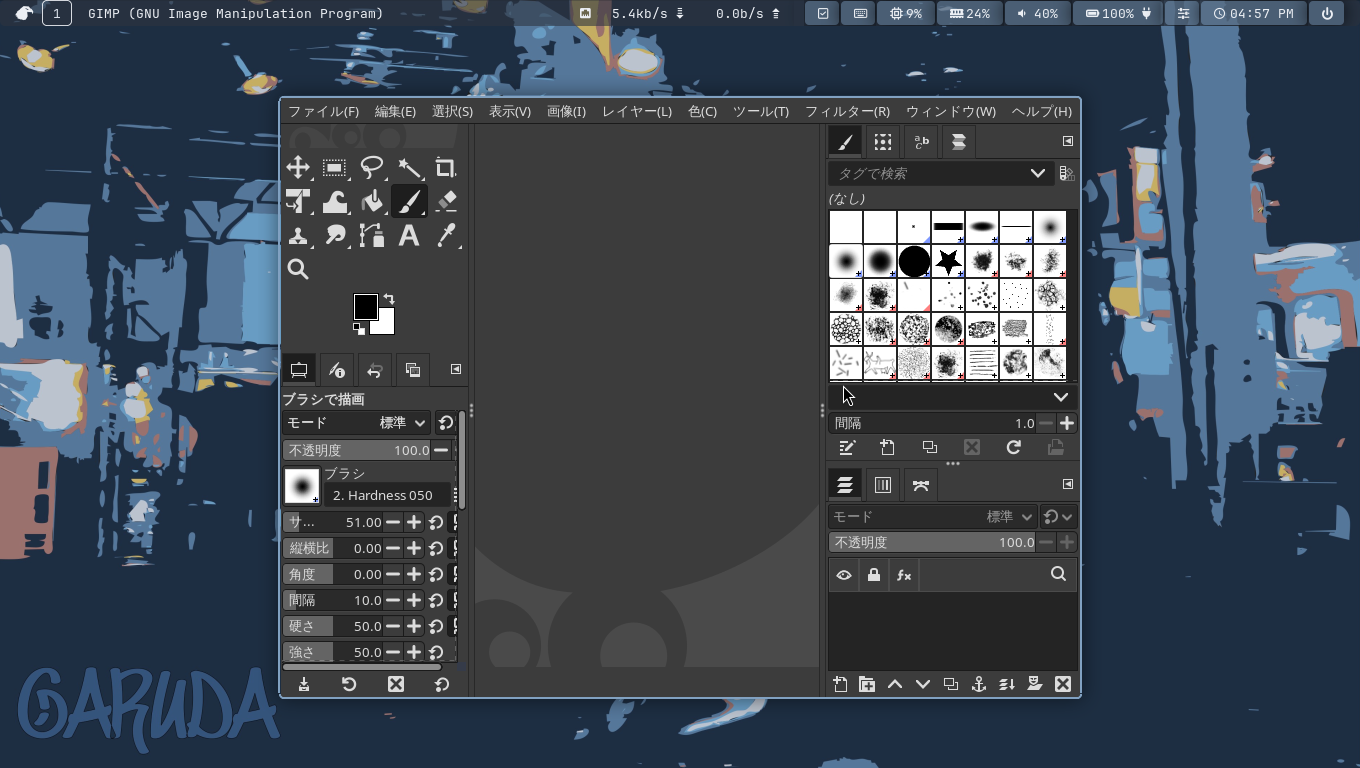
Task: Open the File menu (ファイル)
Action: [x=323, y=111]
